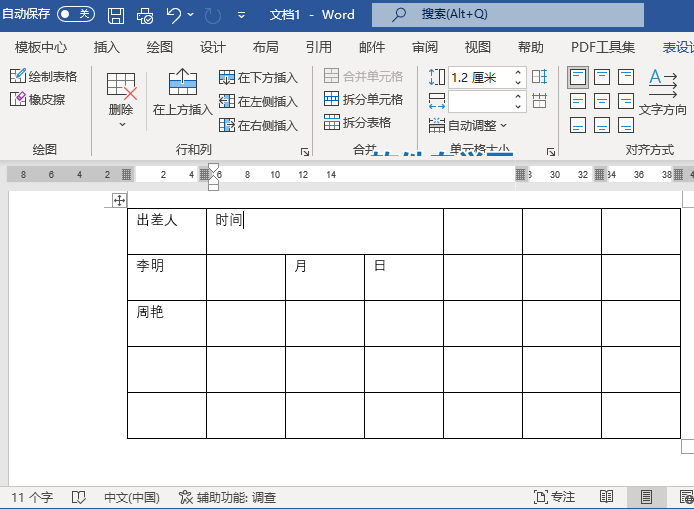
Task: Expand the 删除 dropdown arrow
Action: click(122, 125)
